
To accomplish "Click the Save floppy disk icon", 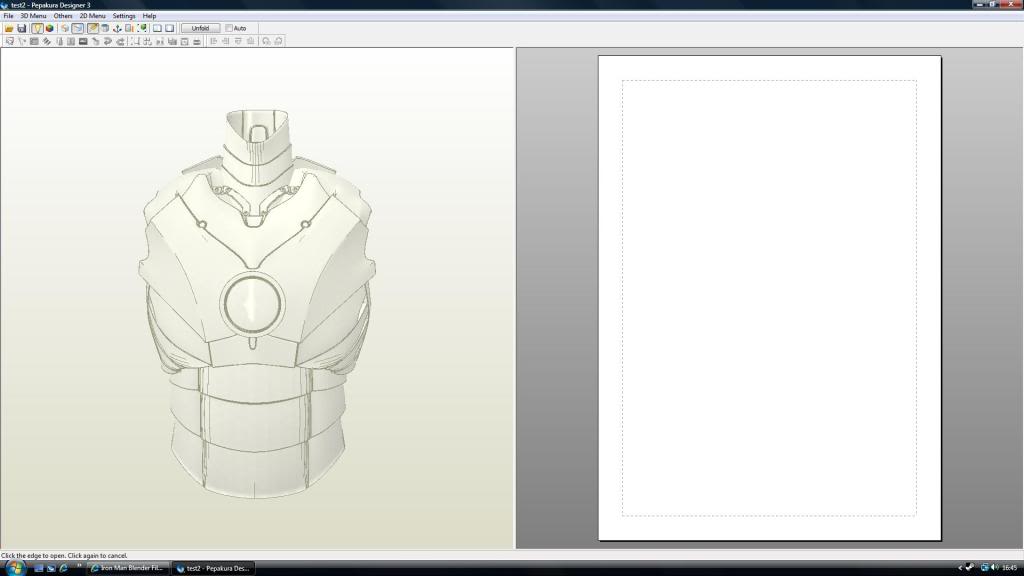I will pyautogui.click(x=22, y=28).
